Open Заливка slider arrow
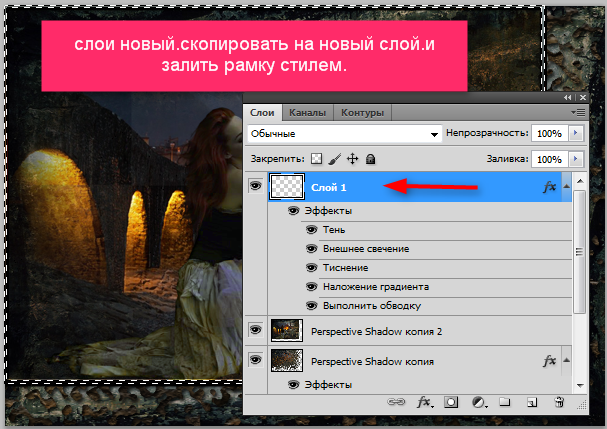Viewport: 607px width, 429px height. pyautogui.click(x=576, y=159)
